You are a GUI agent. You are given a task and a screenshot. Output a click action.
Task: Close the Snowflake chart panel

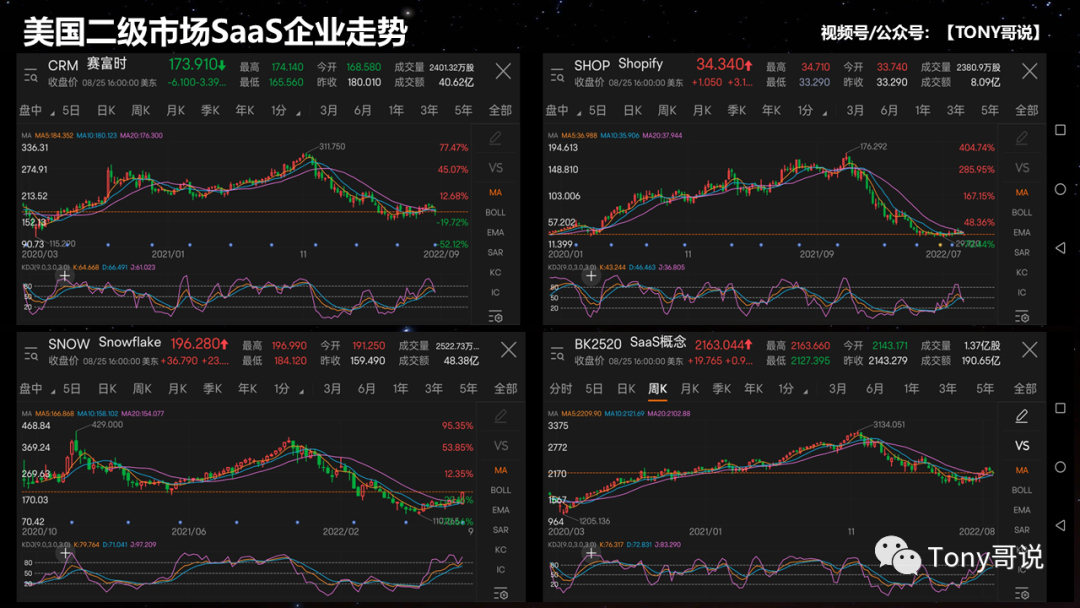[x=508, y=350]
